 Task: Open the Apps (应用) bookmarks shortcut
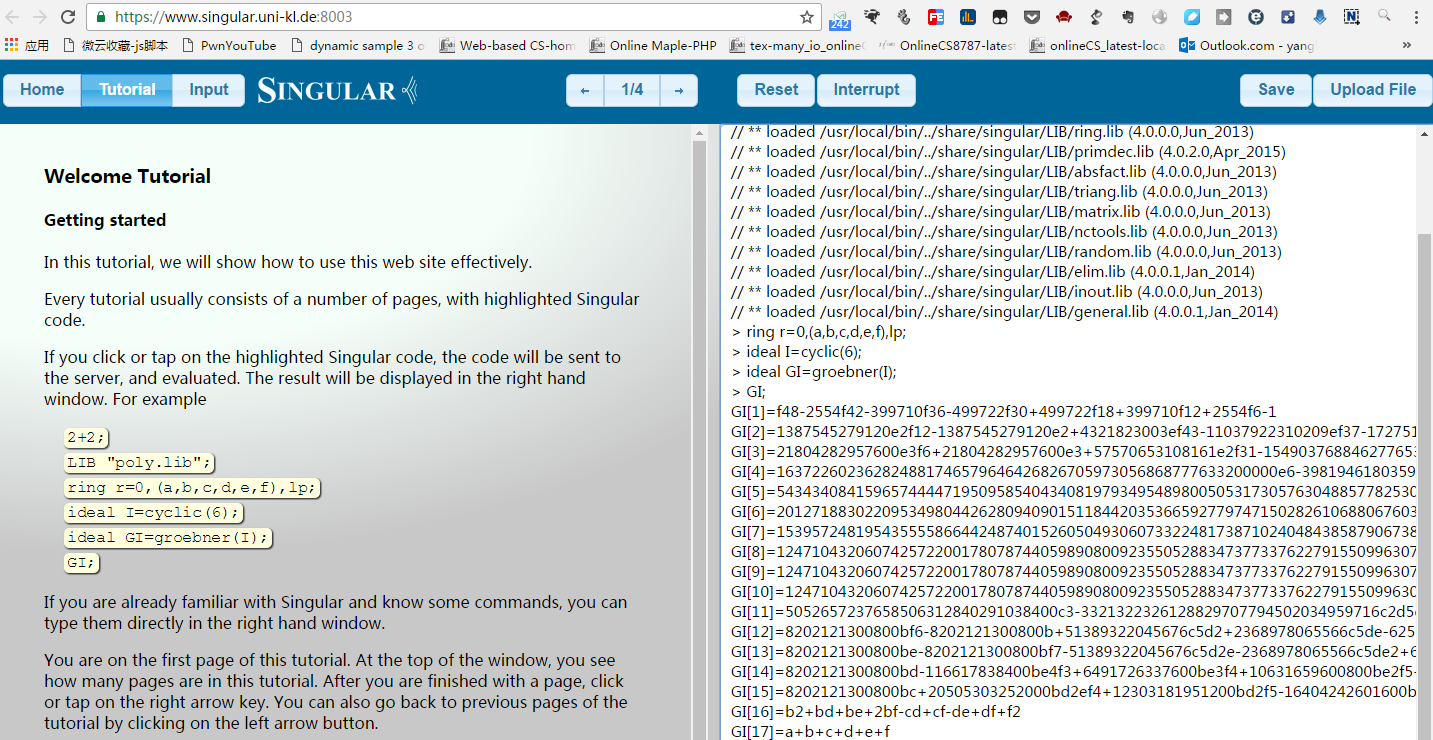tap(27, 45)
